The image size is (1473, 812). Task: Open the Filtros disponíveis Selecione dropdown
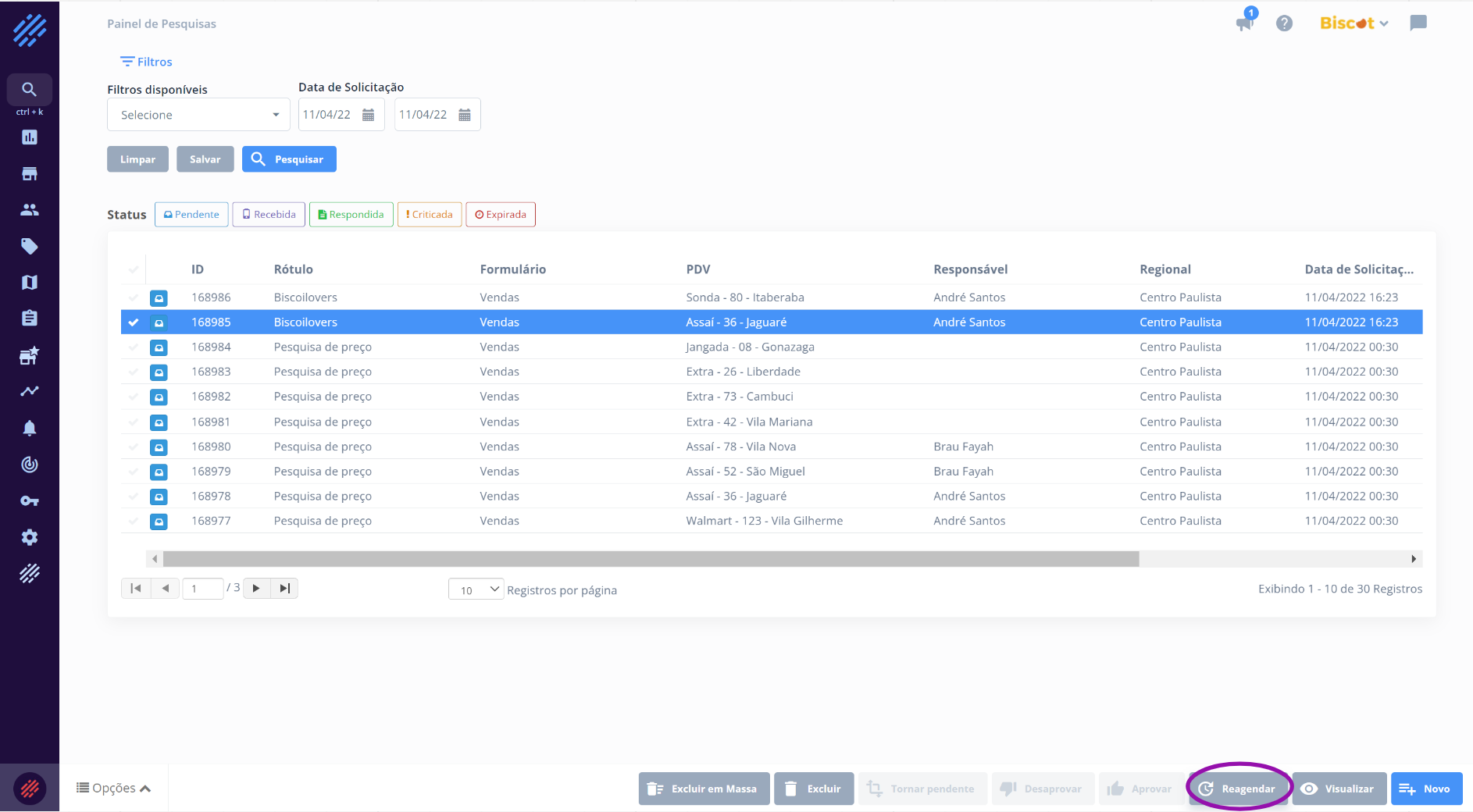[x=198, y=115]
